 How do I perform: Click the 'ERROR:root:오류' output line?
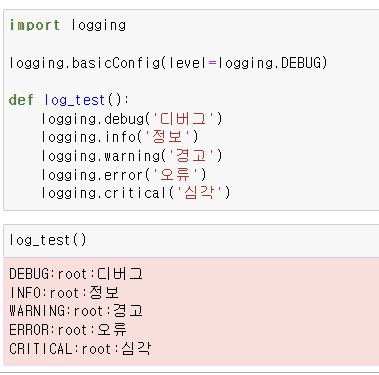point(68,330)
